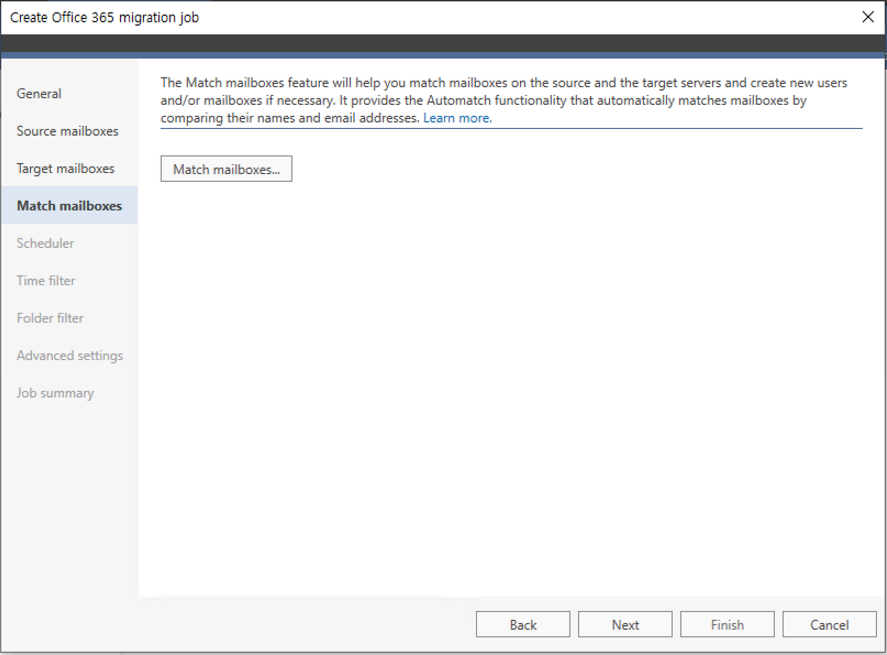
Task: Click the Back button
Action: 523,624
